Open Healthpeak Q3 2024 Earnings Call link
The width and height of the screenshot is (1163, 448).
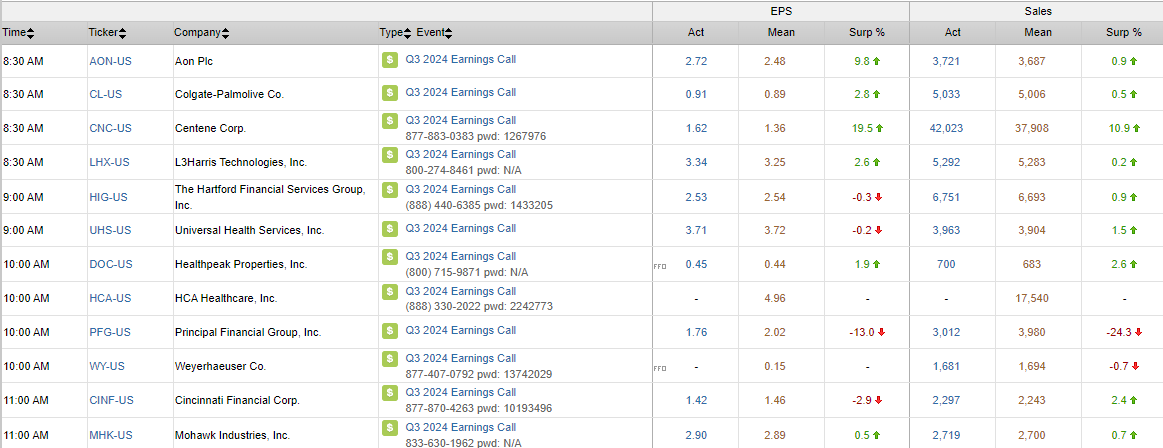click(461, 256)
